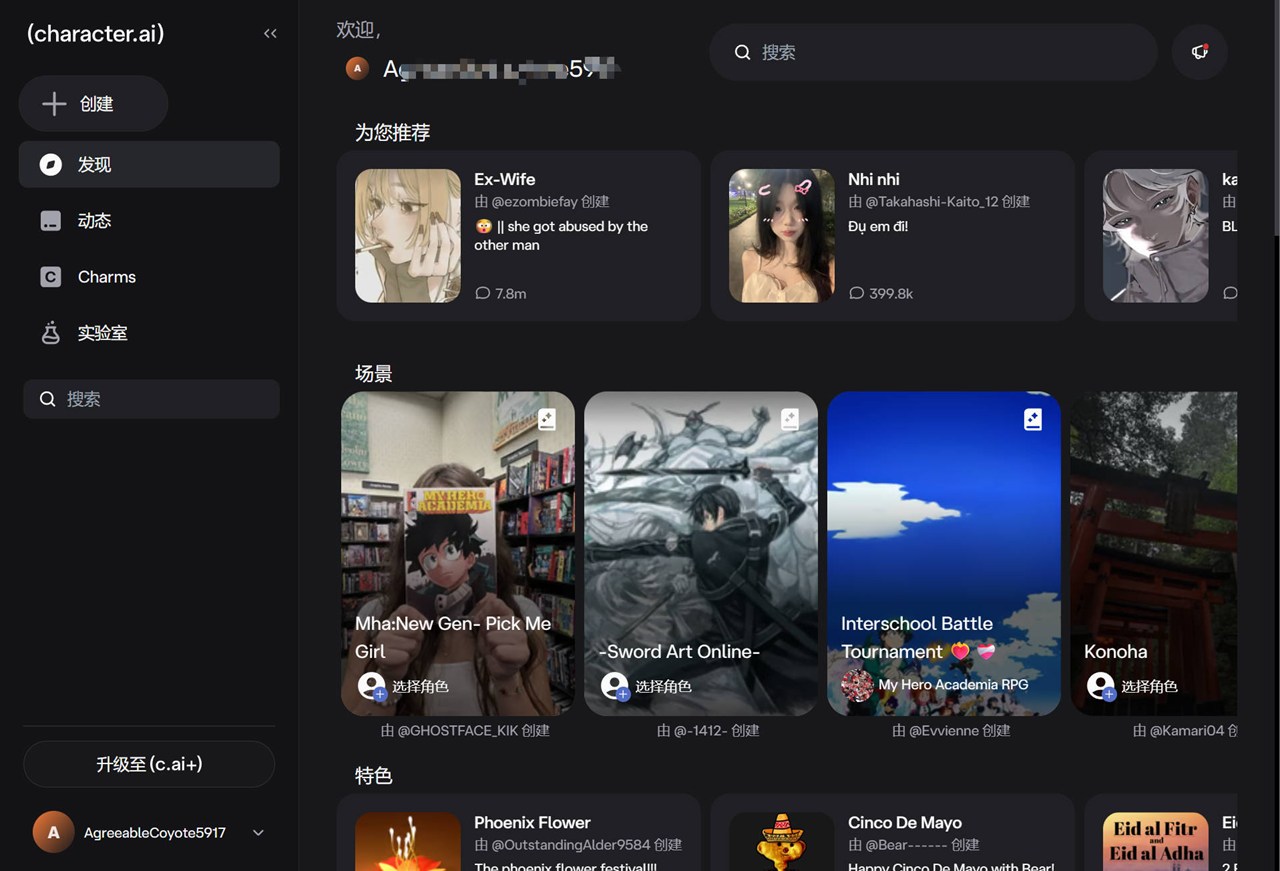1280x871 pixels.
Task: Click the (character.ai) logo
Action: click(x=96, y=34)
